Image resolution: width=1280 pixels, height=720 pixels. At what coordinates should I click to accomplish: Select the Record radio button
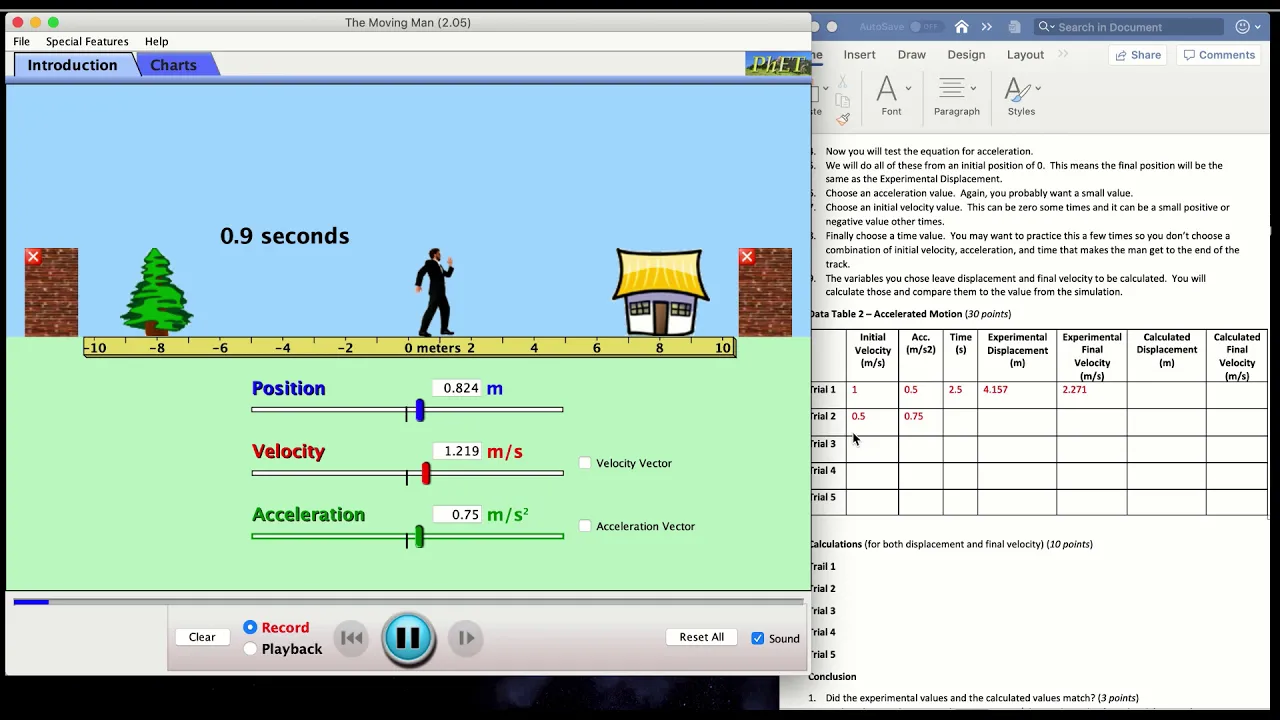[250, 628]
